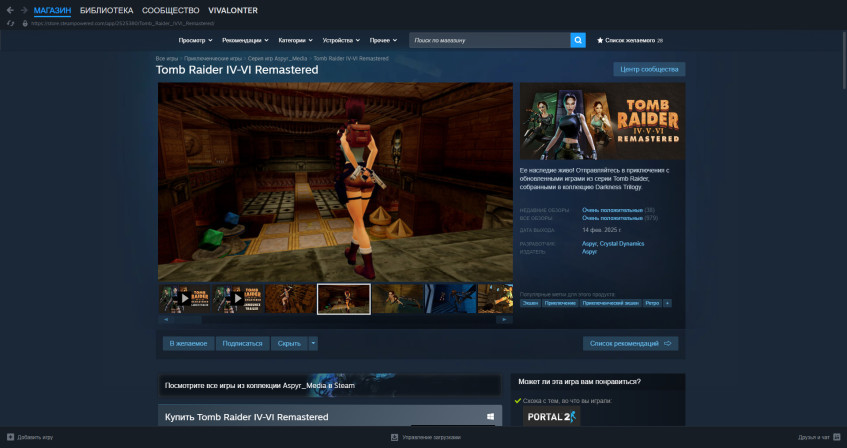Open the Рекомендации store menu

point(244,40)
